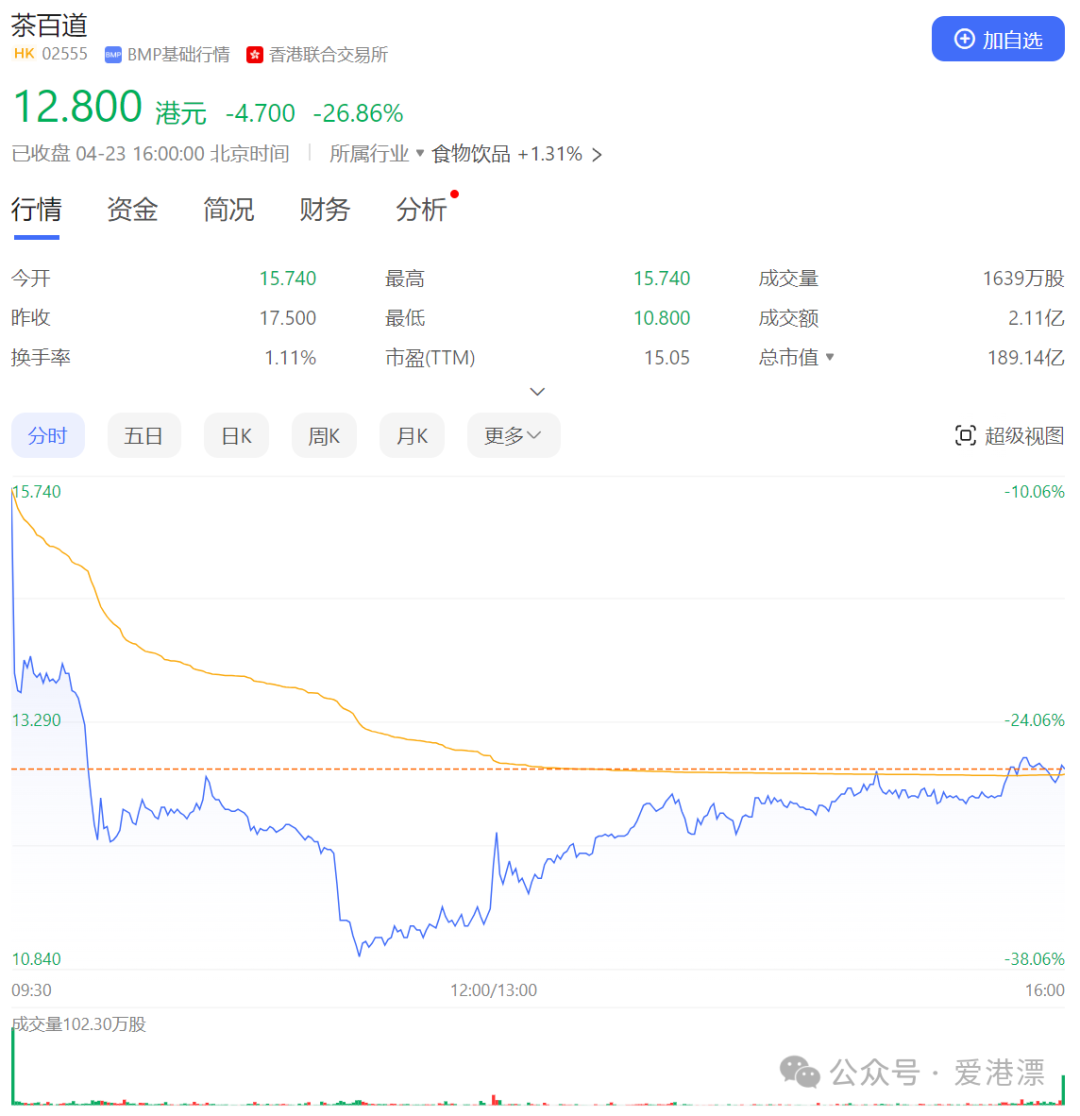Switch to the 简况 tab
Image resolution: width=1080 pixels, height=1116 pixels.
tap(229, 210)
